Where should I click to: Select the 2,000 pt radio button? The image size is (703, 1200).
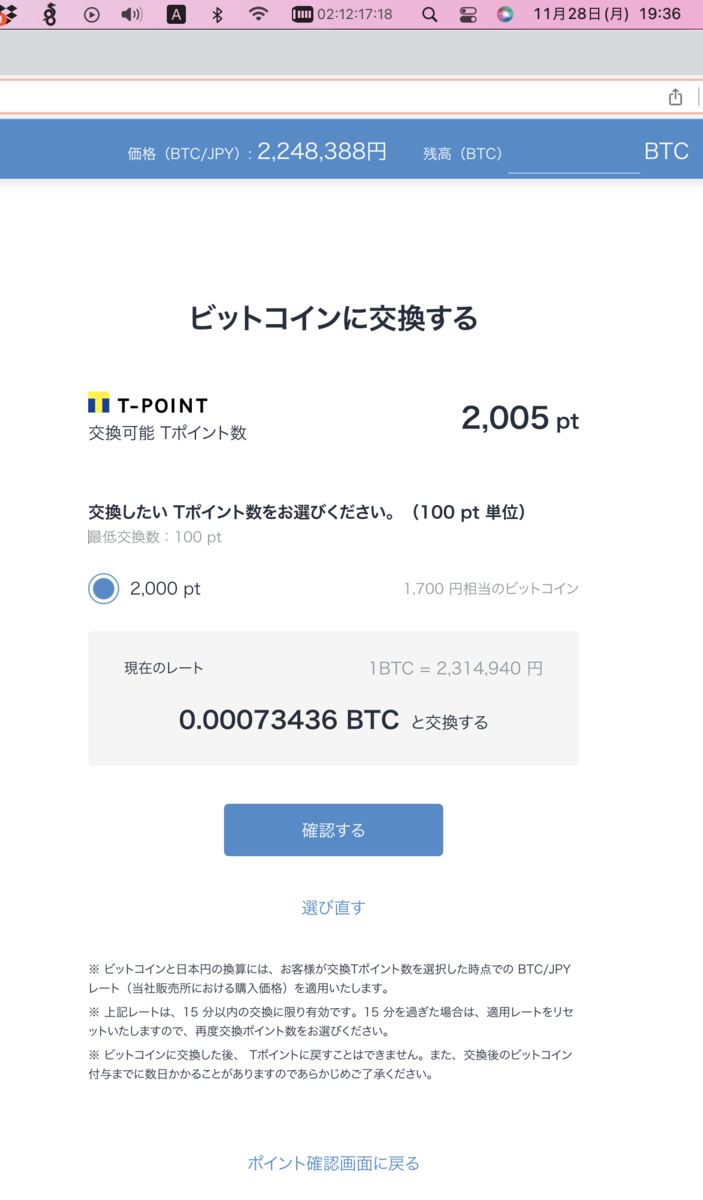pyautogui.click(x=103, y=588)
